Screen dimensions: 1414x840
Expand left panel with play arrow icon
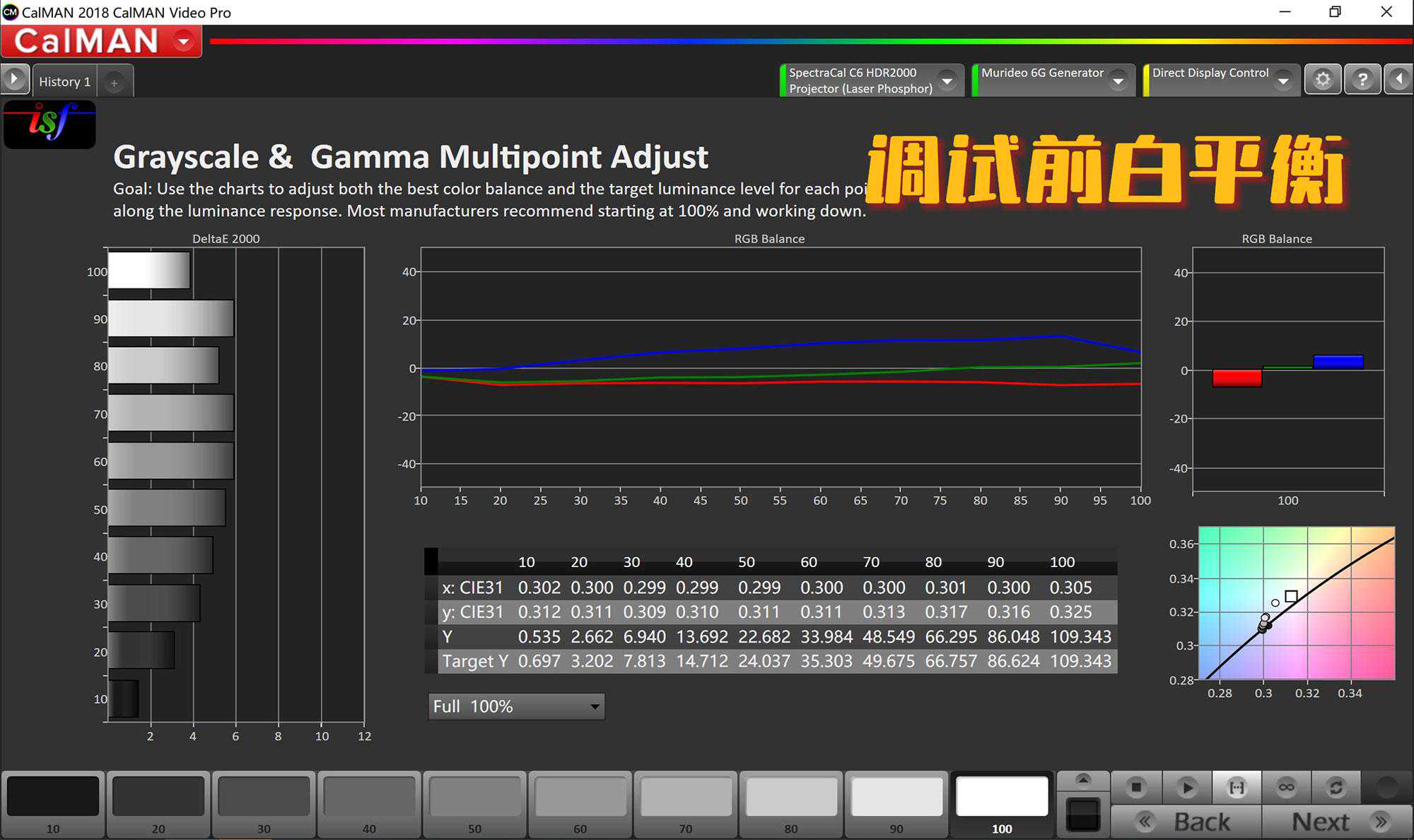[x=14, y=79]
